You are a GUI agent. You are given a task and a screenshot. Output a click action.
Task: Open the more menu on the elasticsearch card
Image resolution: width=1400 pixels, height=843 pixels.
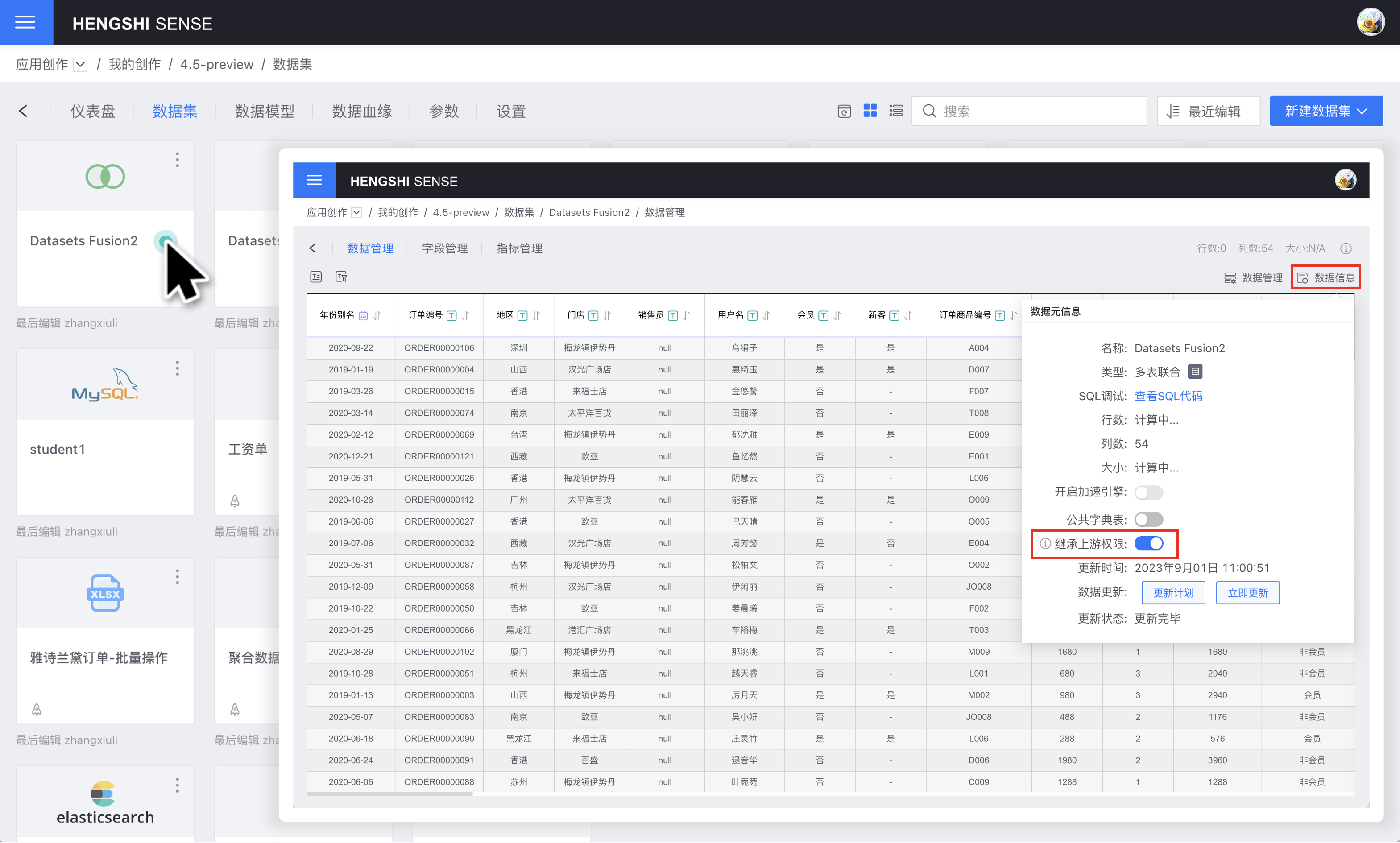pyautogui.click(x=177, y=785)
